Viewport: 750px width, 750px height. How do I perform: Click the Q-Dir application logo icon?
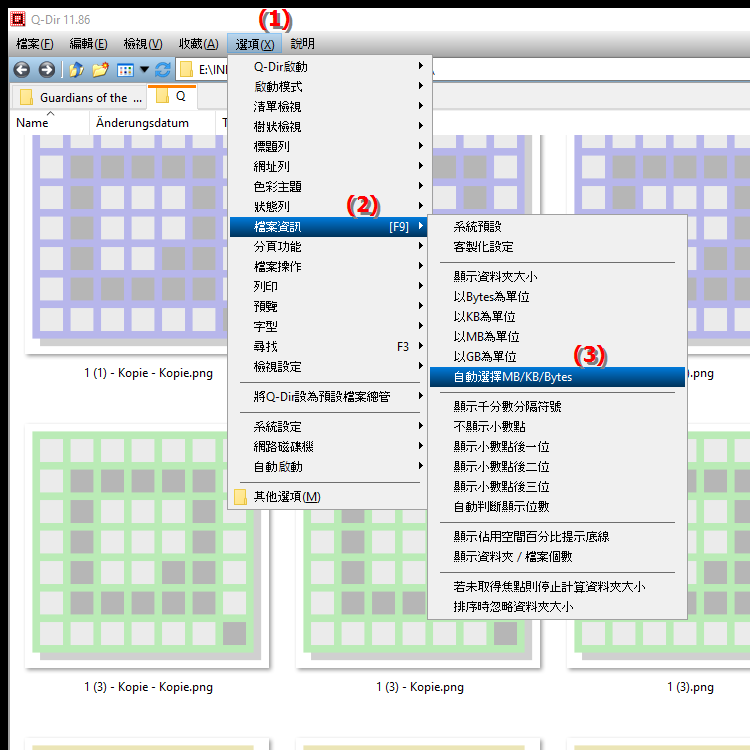pyautogui.click(x=18, y=19)
